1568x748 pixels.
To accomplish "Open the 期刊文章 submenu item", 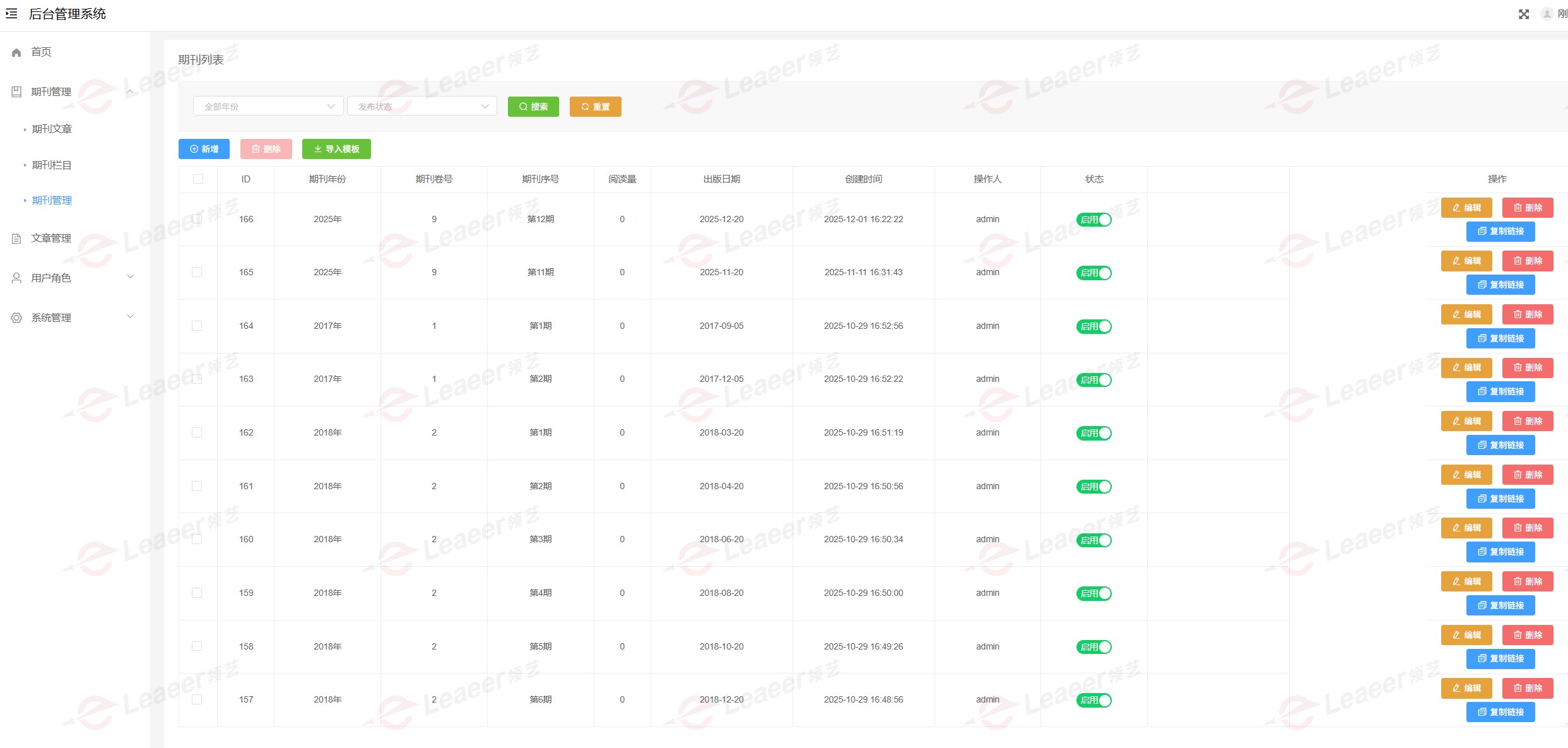I will 52,129.
